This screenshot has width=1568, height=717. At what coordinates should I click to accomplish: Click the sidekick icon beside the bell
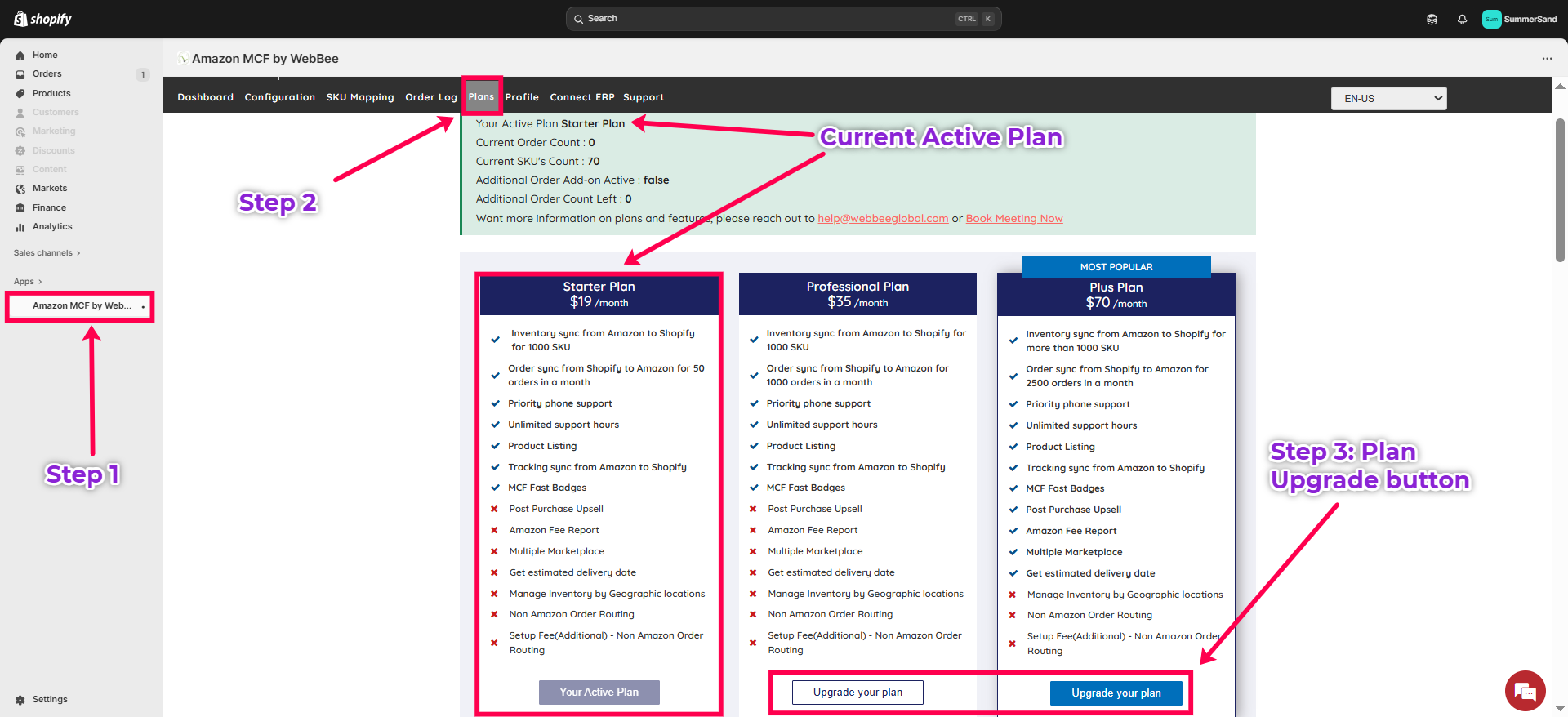(x=1432, y=20)
